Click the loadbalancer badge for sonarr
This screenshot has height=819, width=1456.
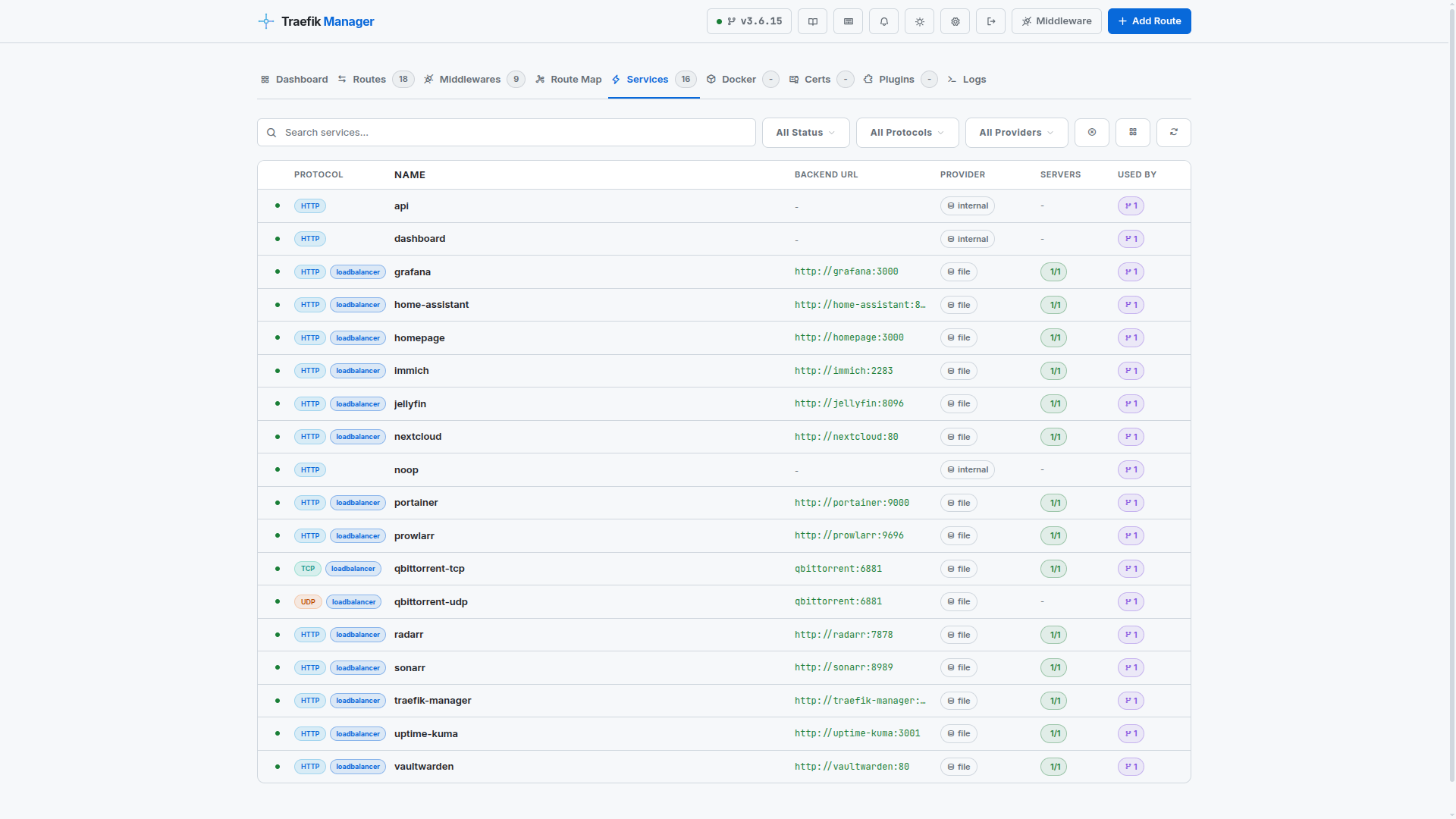click(358, 668)
